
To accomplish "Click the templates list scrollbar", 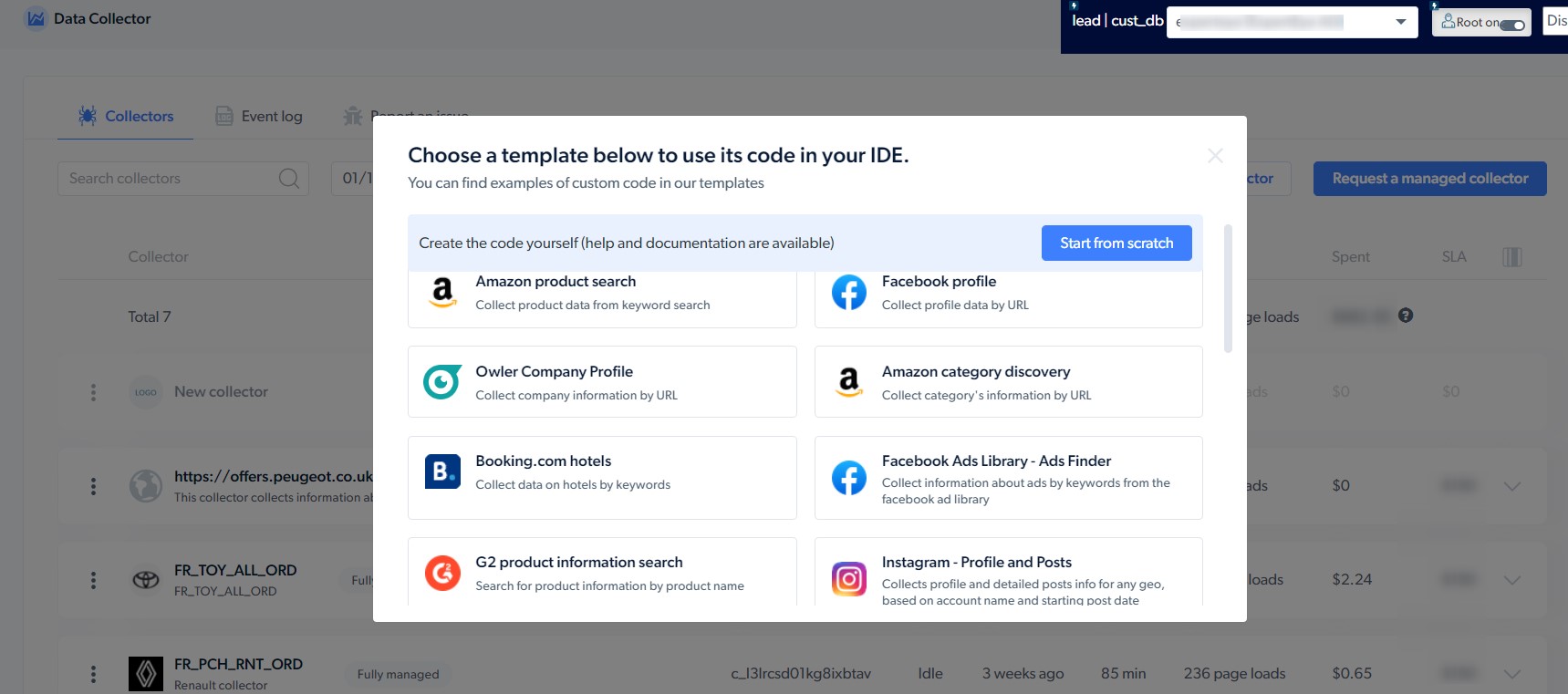I will click(1228, 288).
